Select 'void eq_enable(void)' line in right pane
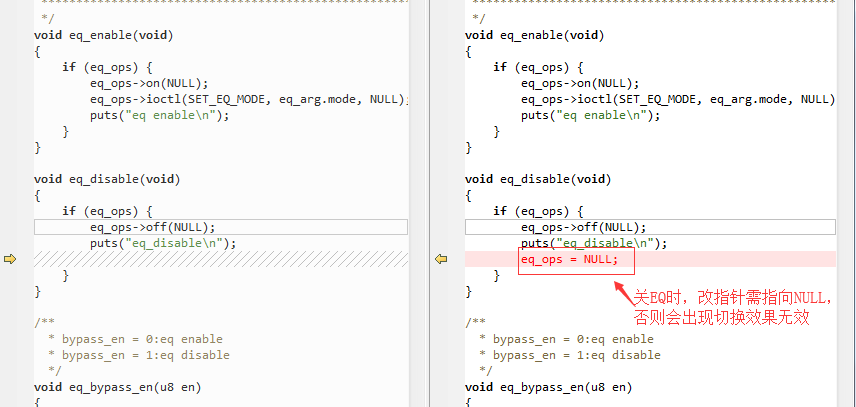 [x=535, y=35]
